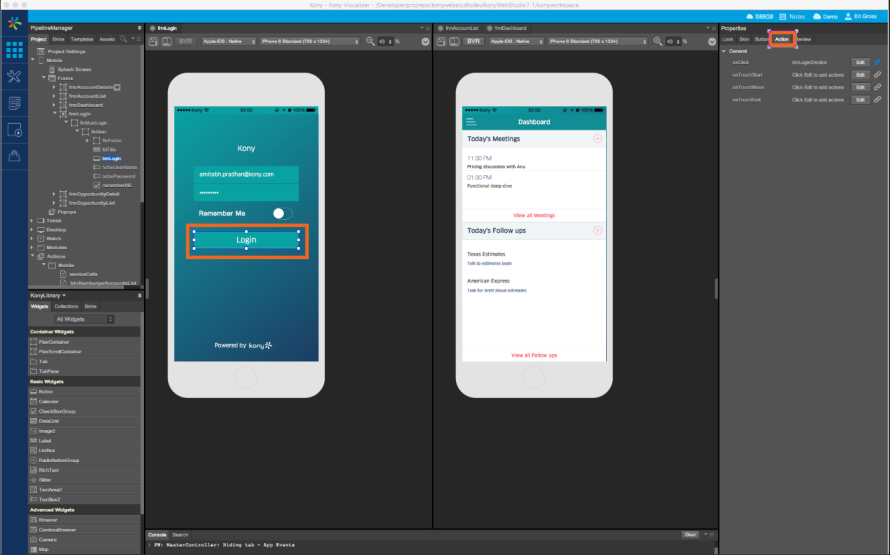Viewport: 890px width, 555px height.
Task: Switch to Assets tab in PipelineManager
Action: click(x=107, y=40)
